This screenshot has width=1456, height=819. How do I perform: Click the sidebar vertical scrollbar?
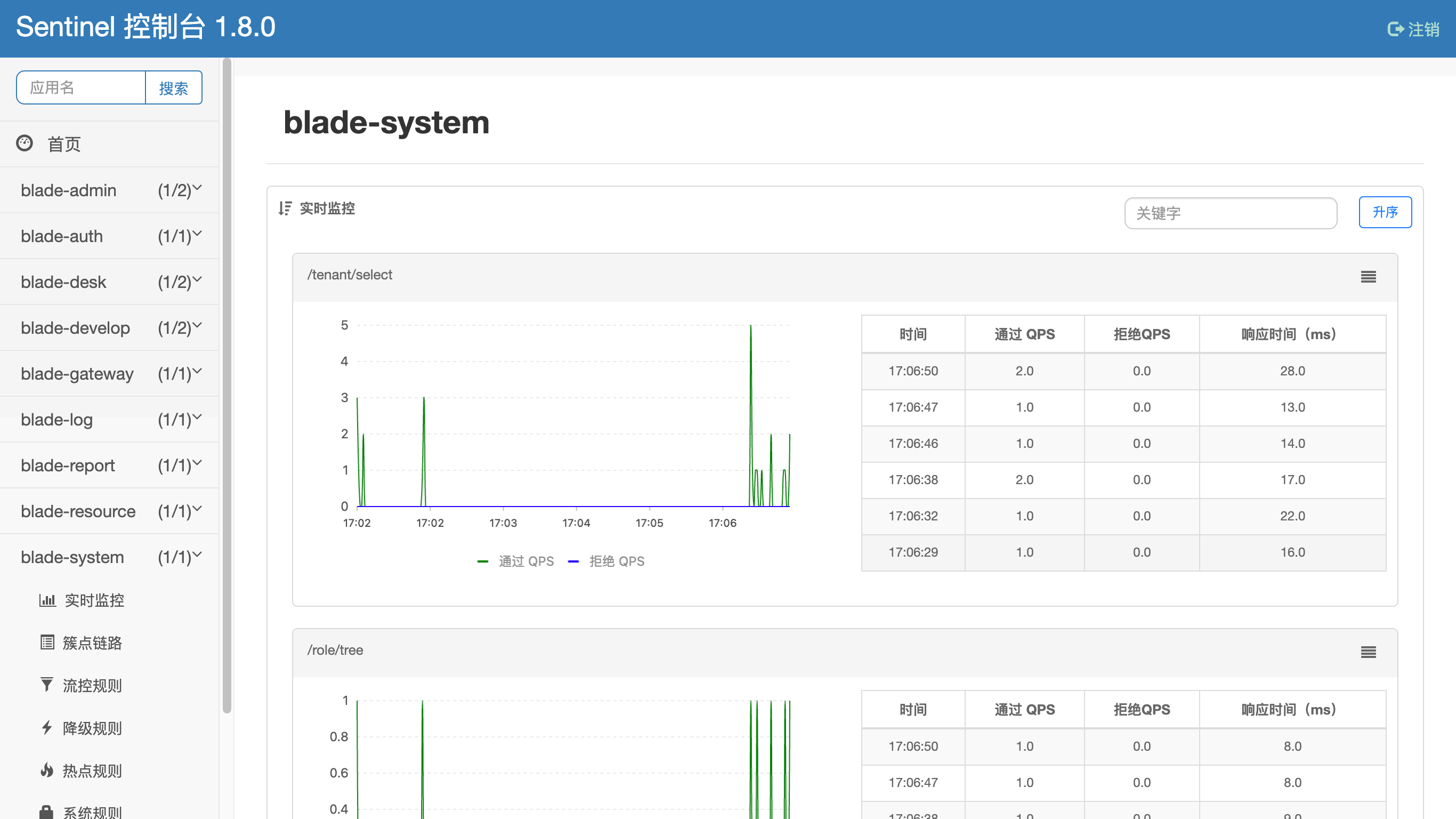(x=227, y=384)
